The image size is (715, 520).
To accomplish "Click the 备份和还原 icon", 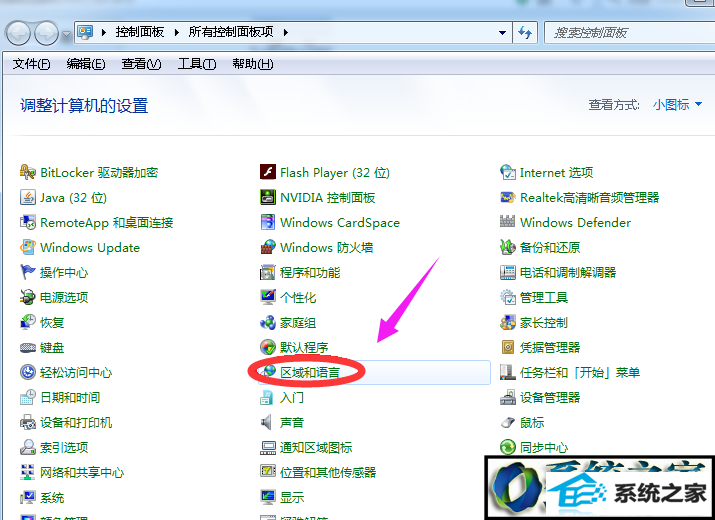I will (508, 247).
